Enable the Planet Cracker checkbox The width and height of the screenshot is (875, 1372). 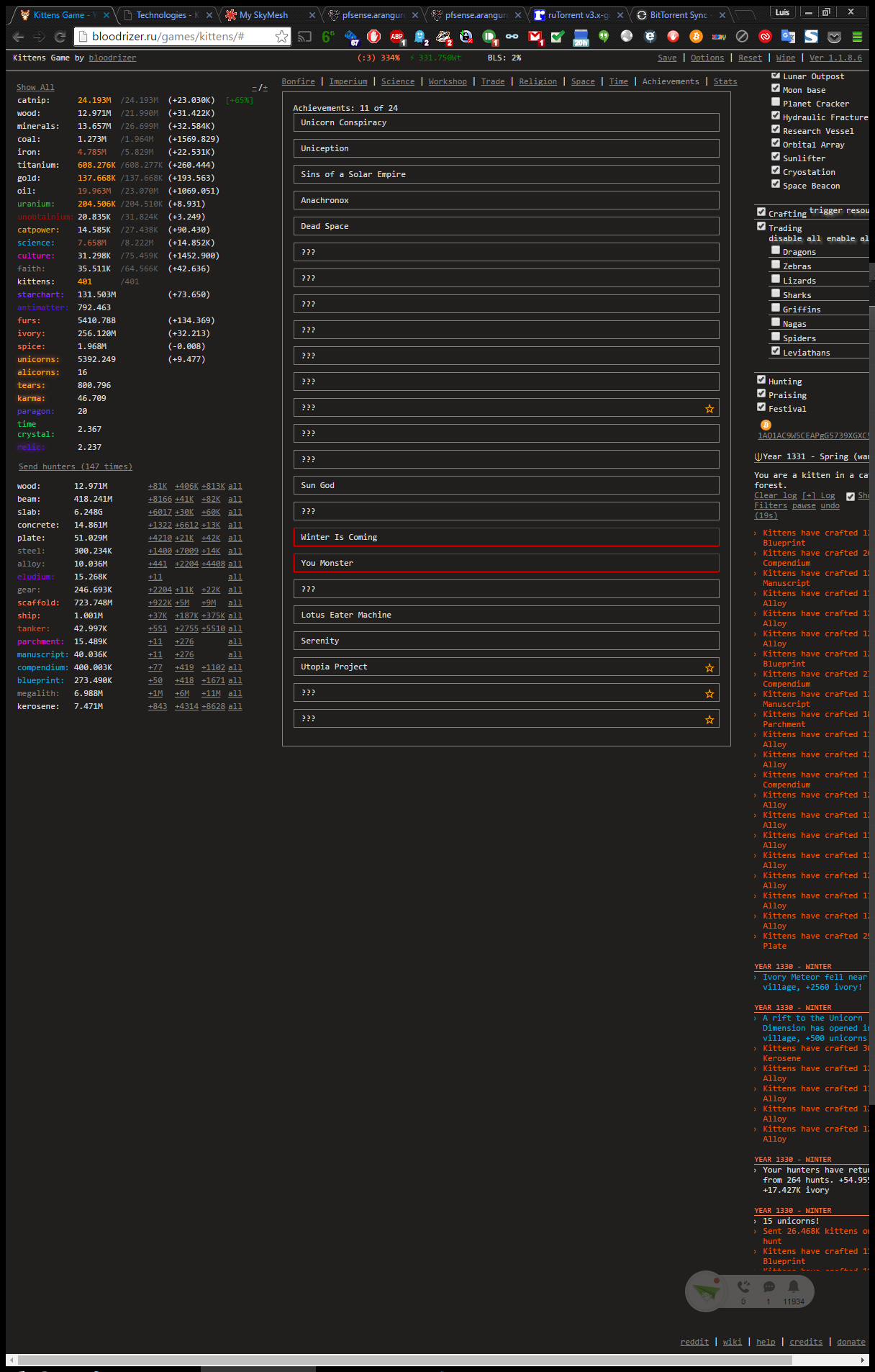776,102
